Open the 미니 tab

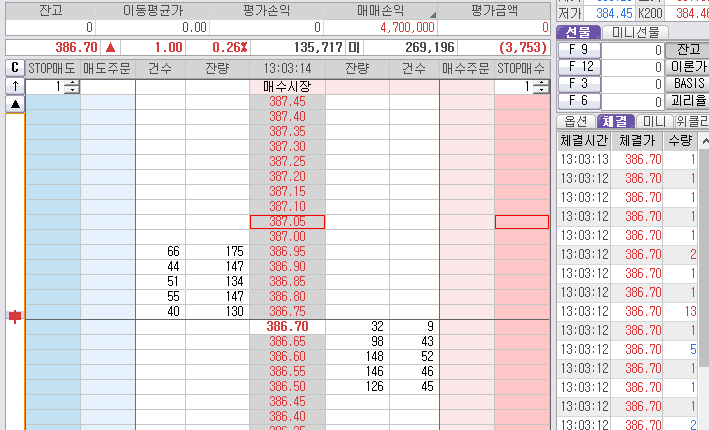(x=654, y=121)
